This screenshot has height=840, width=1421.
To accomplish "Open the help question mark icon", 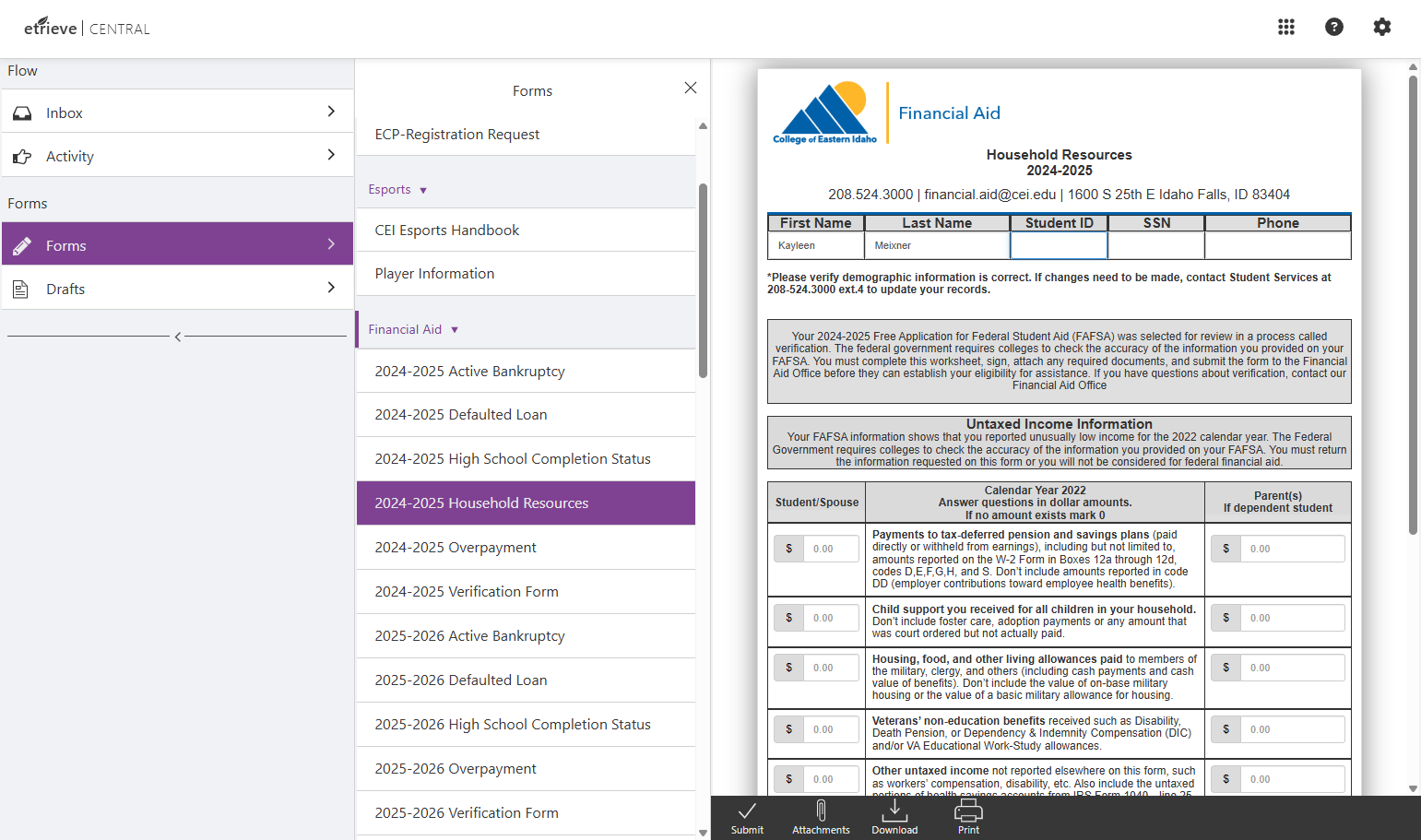I will 1334,27.
